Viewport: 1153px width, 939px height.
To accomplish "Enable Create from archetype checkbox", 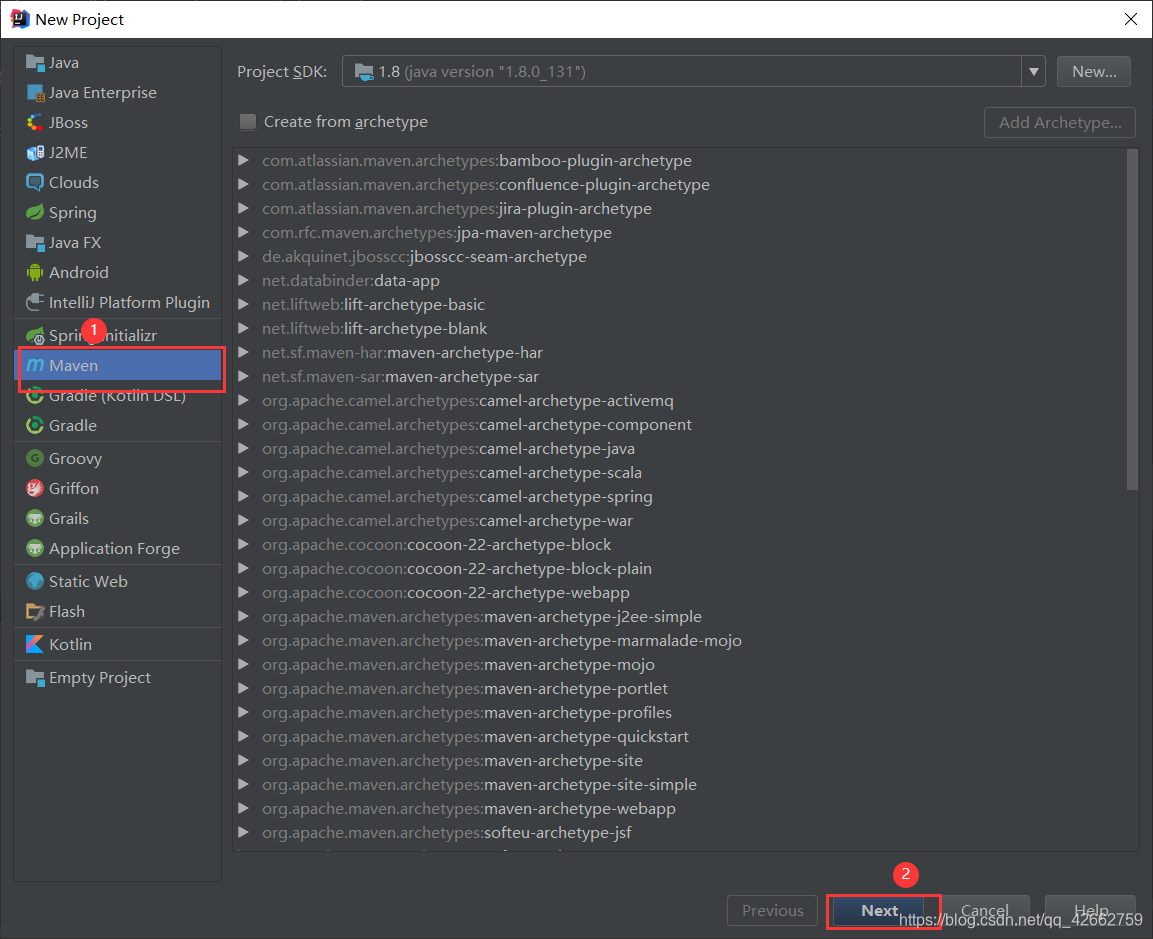I will point(248,121).
